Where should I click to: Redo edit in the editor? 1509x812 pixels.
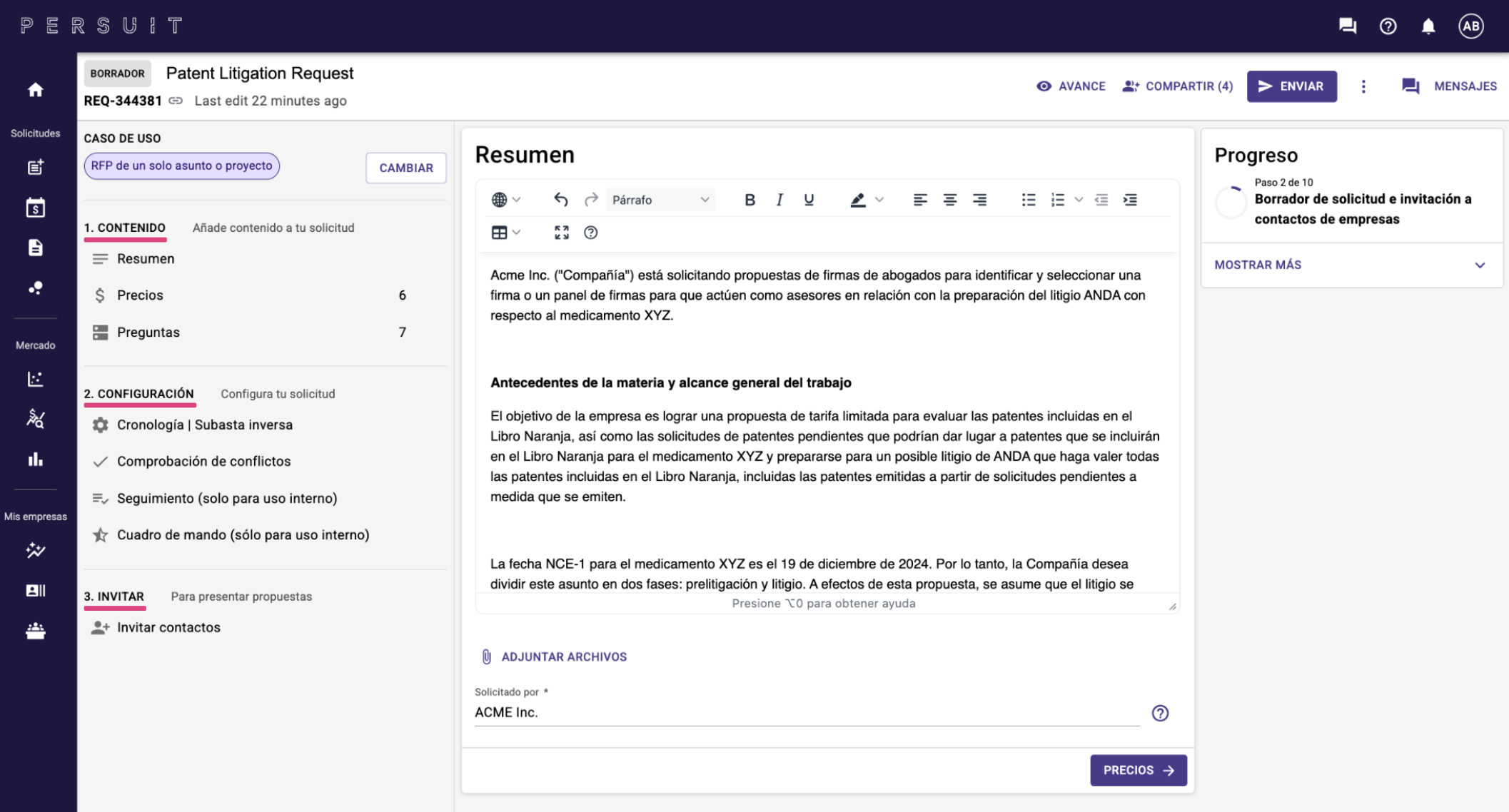590,200
